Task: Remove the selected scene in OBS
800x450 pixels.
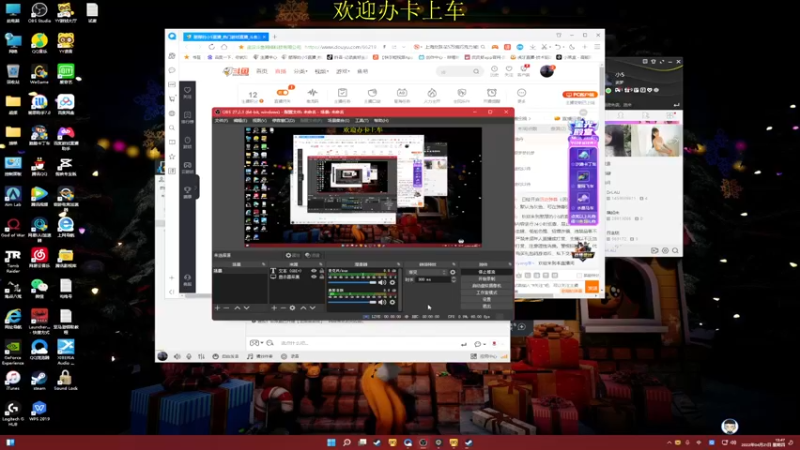Action: point(227,308)
